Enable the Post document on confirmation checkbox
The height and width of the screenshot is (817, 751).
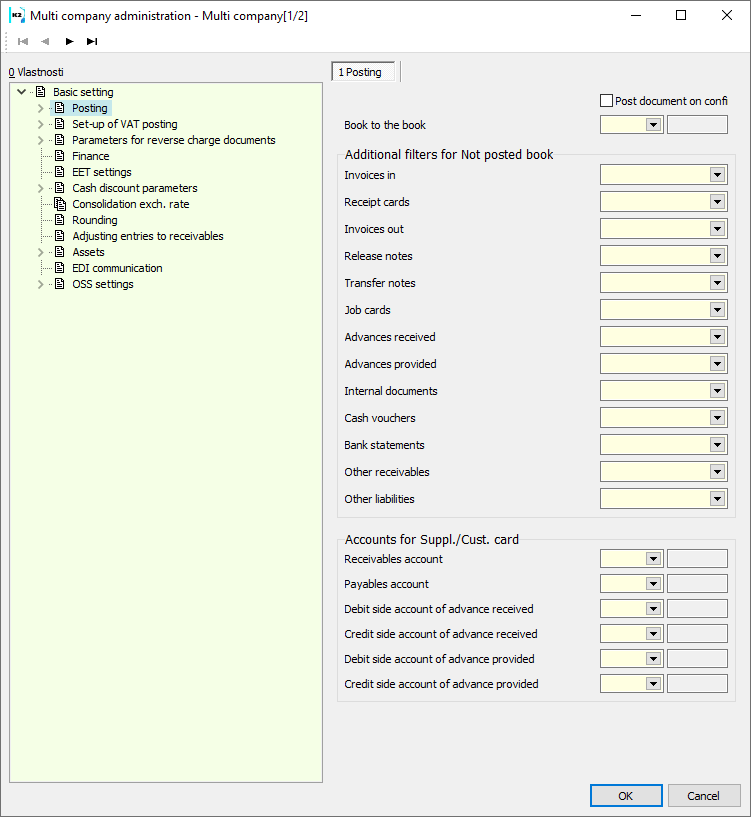(606, 101)
